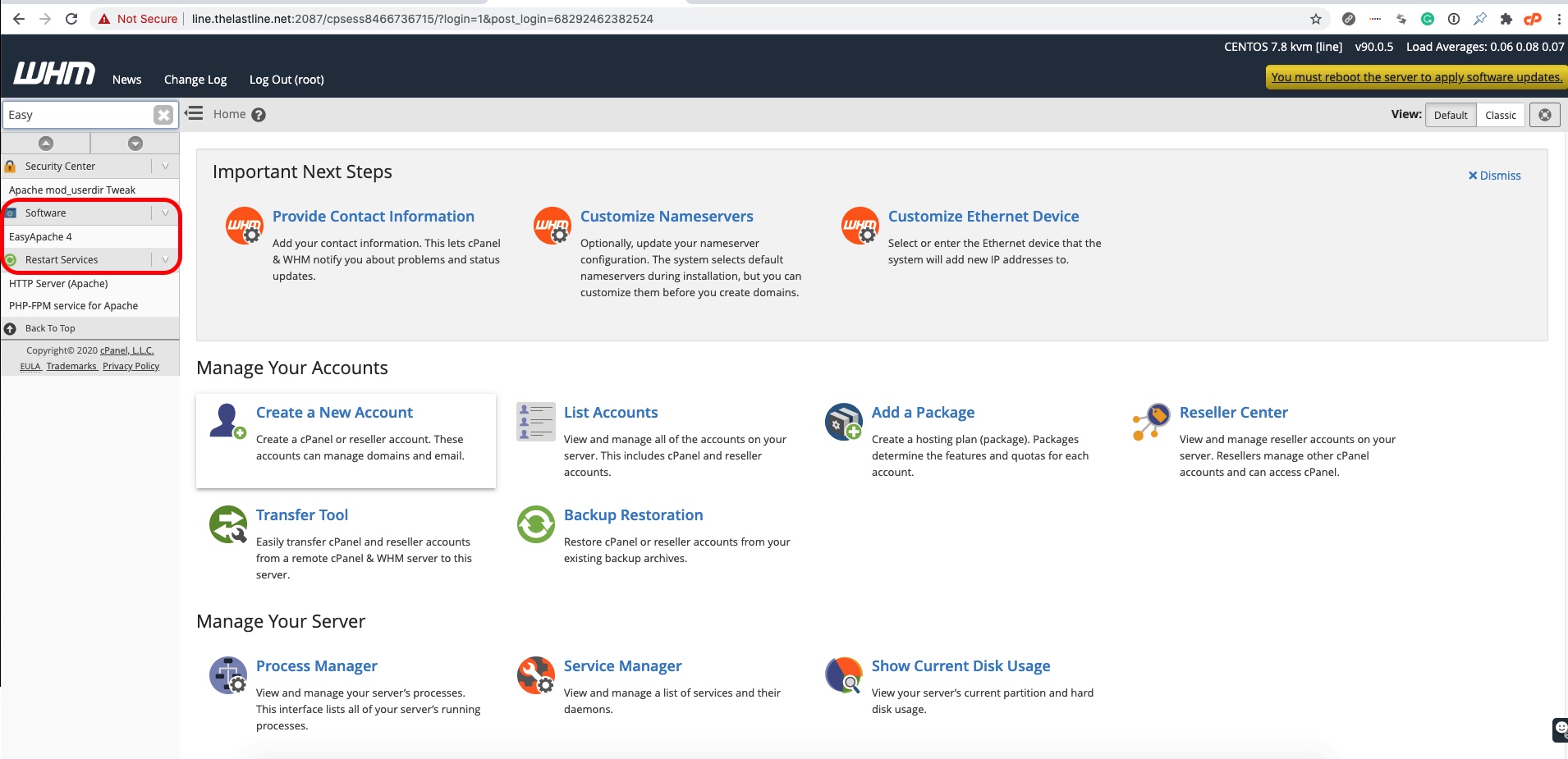The image size is (1568, 759).
Task: Click the Transfer Tool icon
Action: tap(228, 524)
